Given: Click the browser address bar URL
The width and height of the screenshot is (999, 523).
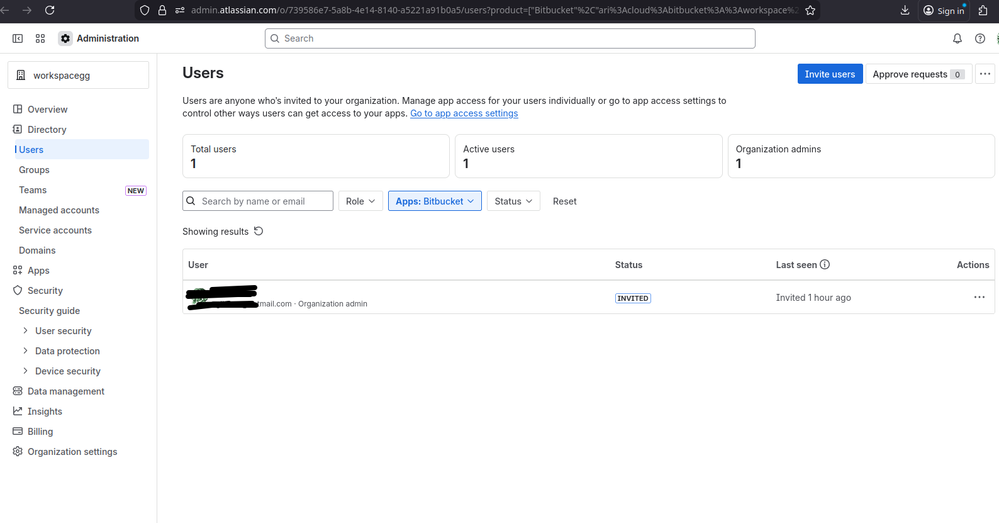Looking at the screenshot, I should pyautogui.click(x=494, y=10).
